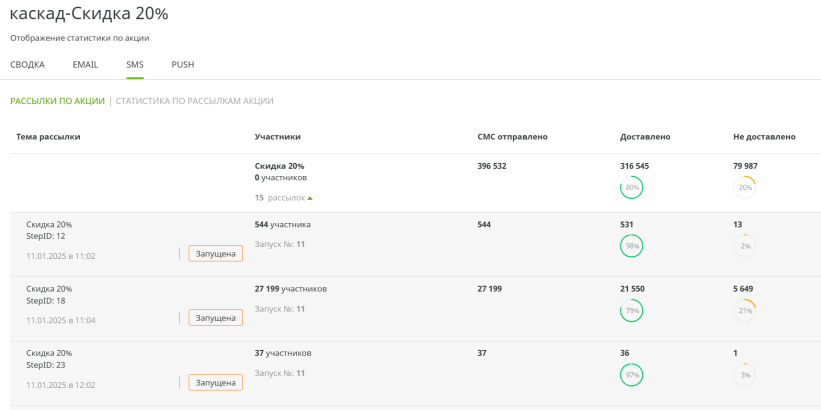Click the 21% not delivered circle

pos(744,310)
